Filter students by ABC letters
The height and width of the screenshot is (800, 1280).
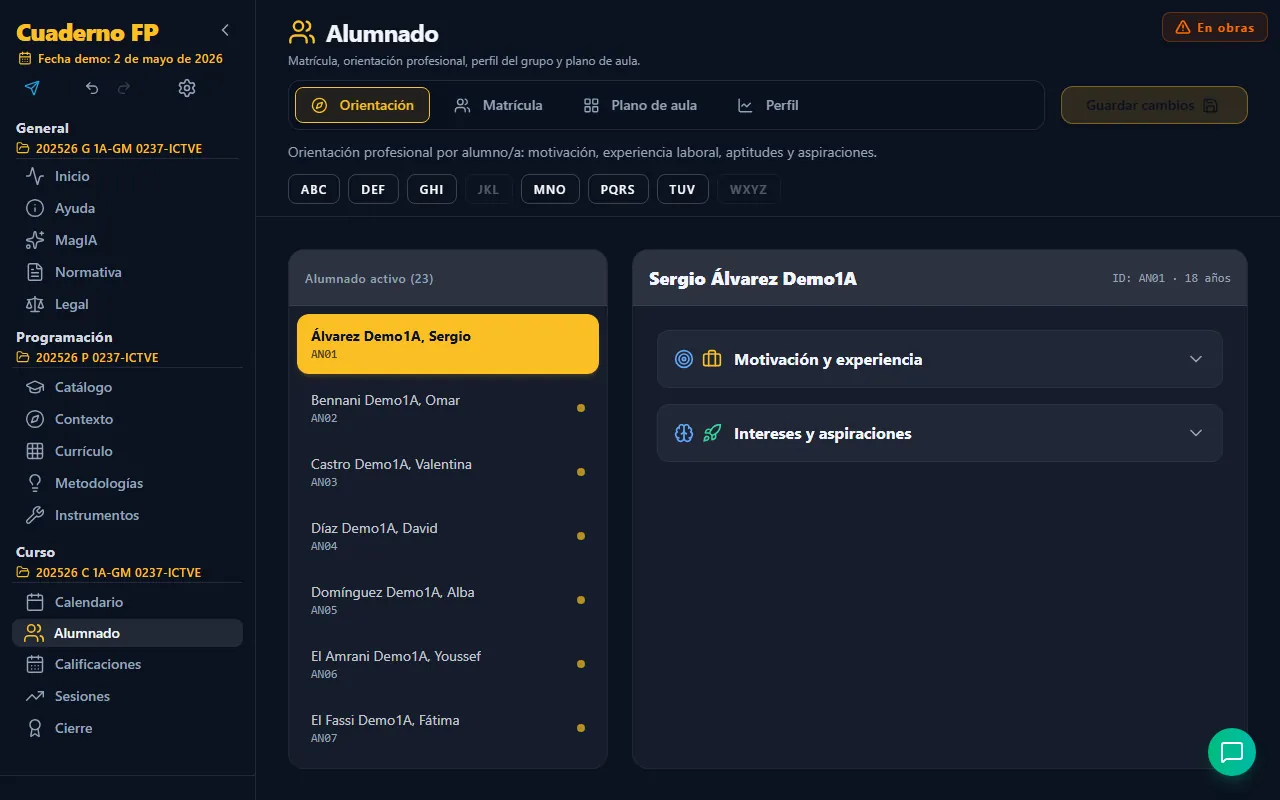[x=314, y=189]
